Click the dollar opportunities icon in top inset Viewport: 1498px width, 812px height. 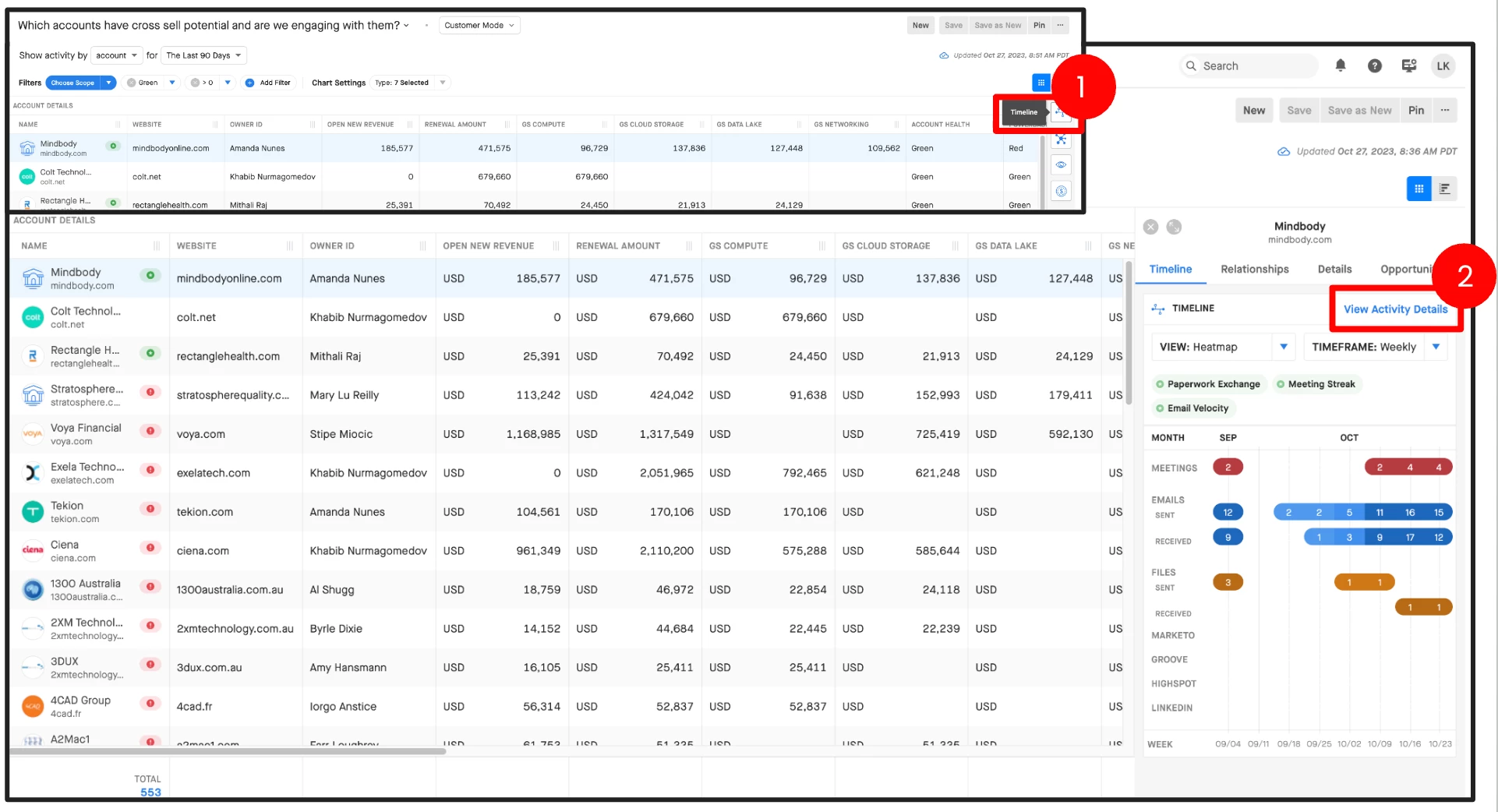coord(1061,191)
